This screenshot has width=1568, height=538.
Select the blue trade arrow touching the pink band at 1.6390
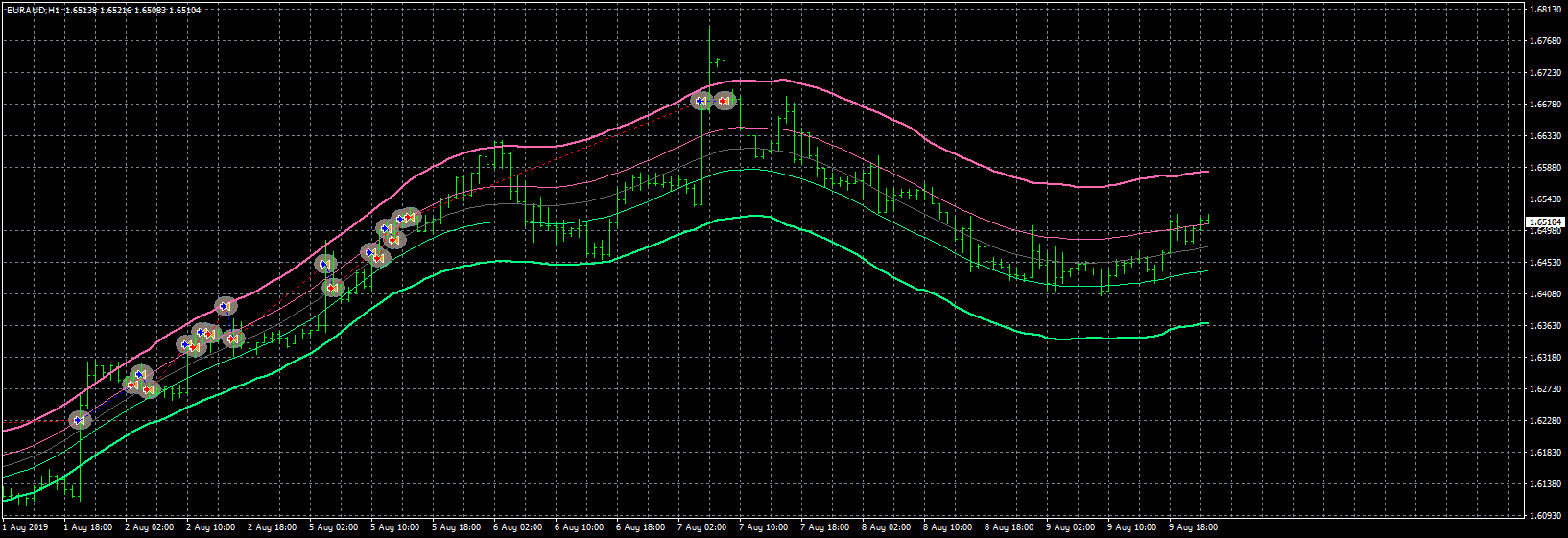tap(224, 306)
